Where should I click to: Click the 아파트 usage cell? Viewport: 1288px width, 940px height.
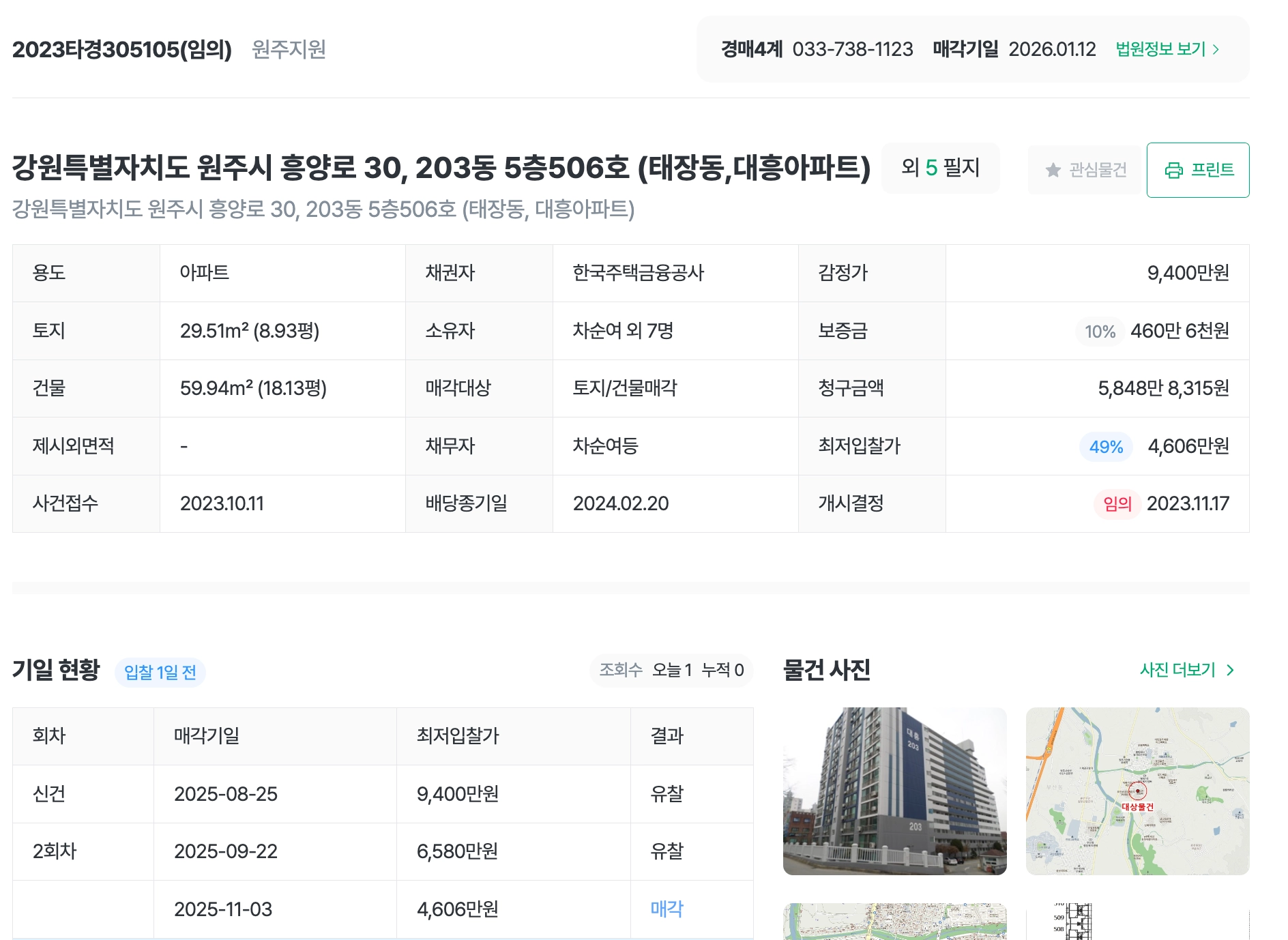tap(282, 273)
